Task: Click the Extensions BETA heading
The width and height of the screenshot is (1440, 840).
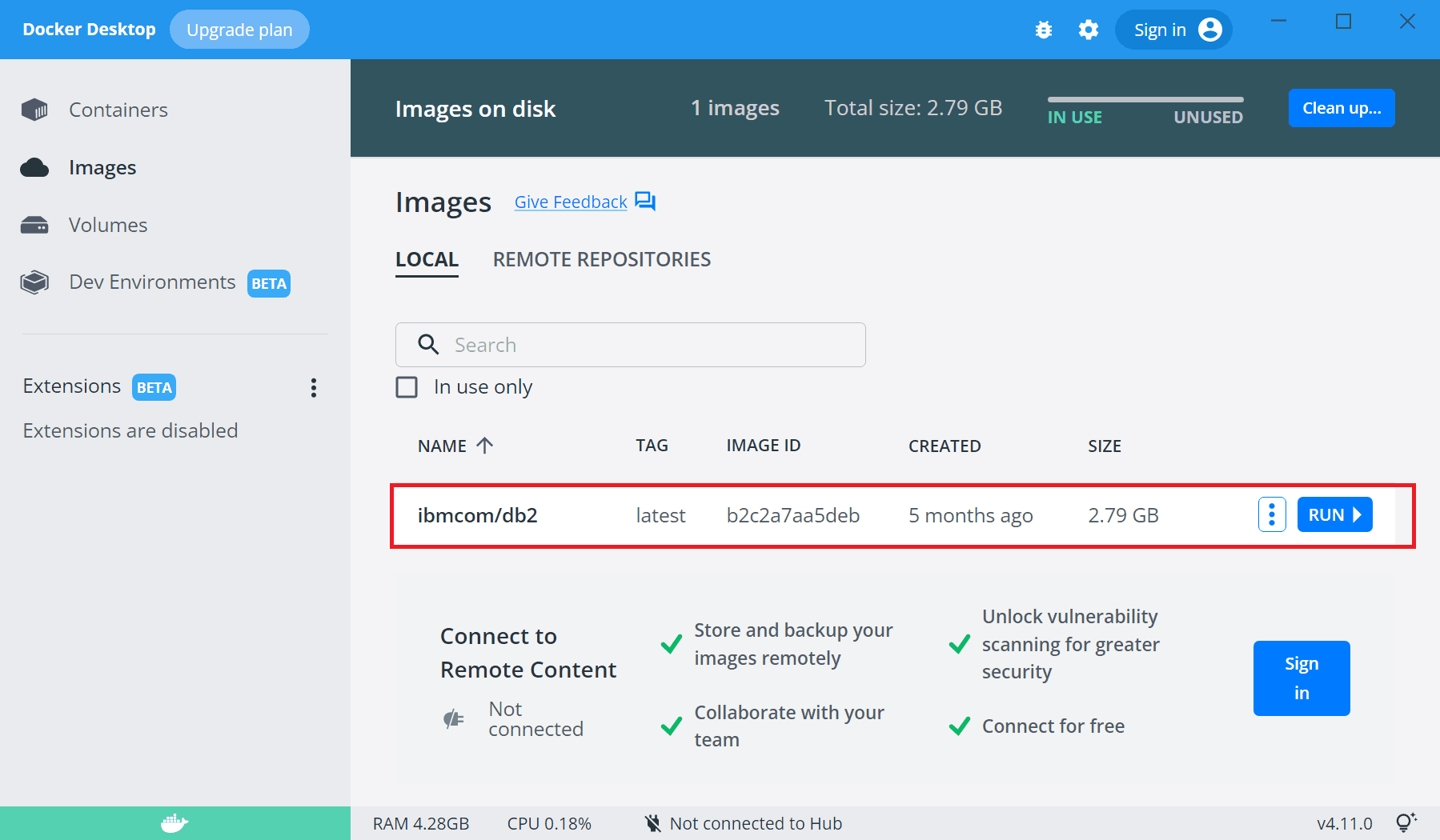Action: coord(99,386)
